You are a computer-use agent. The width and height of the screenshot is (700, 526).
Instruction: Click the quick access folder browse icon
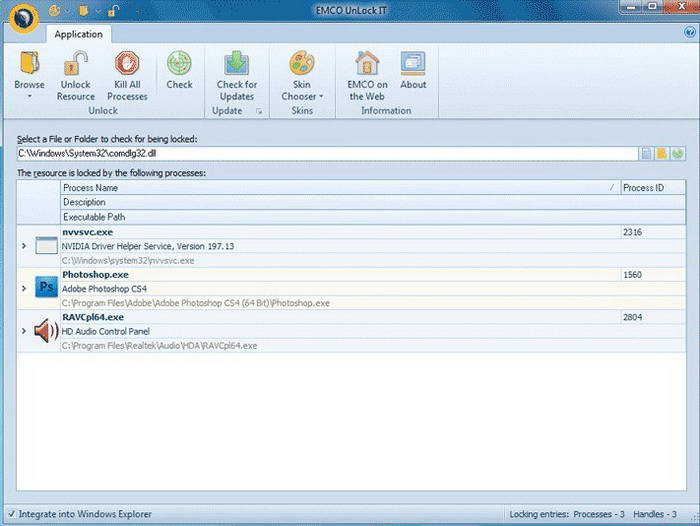(x=83, y=10)
